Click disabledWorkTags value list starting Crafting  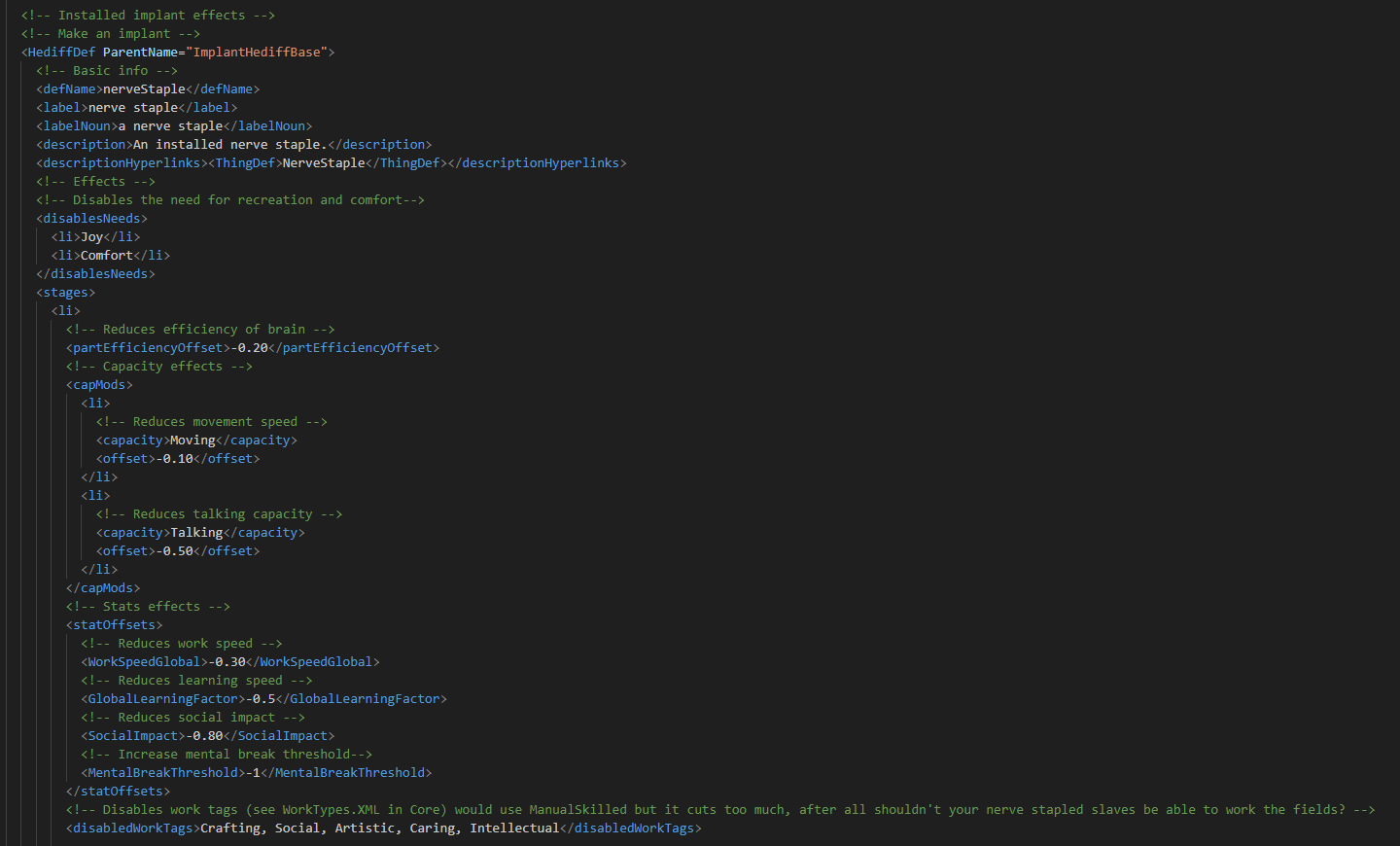coord(380,828)
